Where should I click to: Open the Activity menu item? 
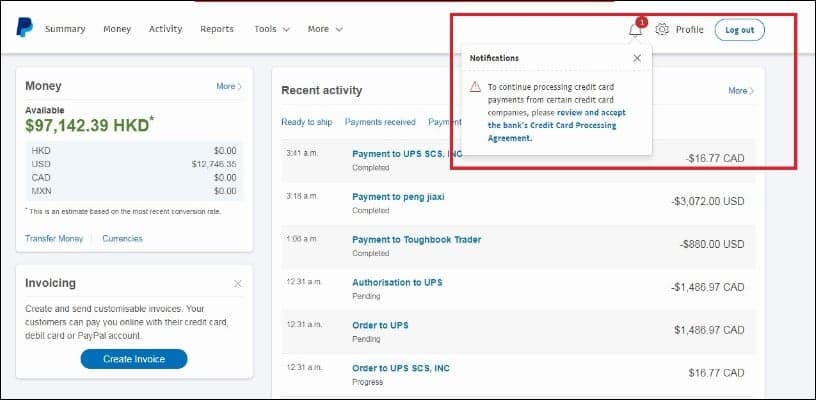165,29
